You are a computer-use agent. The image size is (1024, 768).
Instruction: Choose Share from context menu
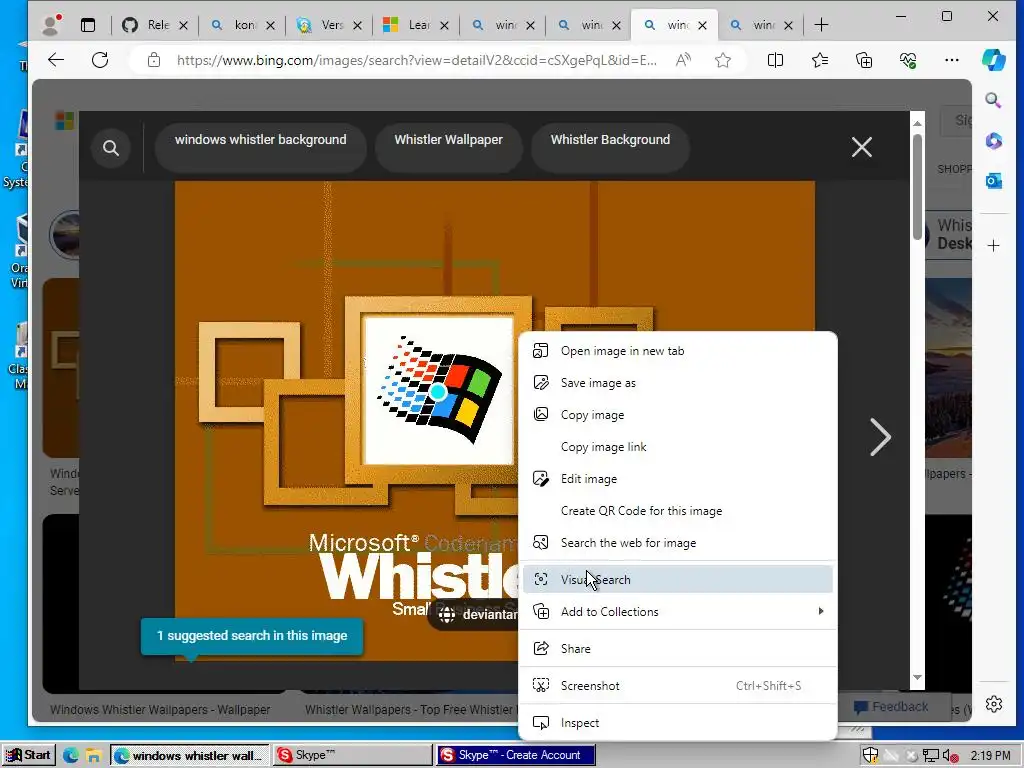(x=677, y=648)
